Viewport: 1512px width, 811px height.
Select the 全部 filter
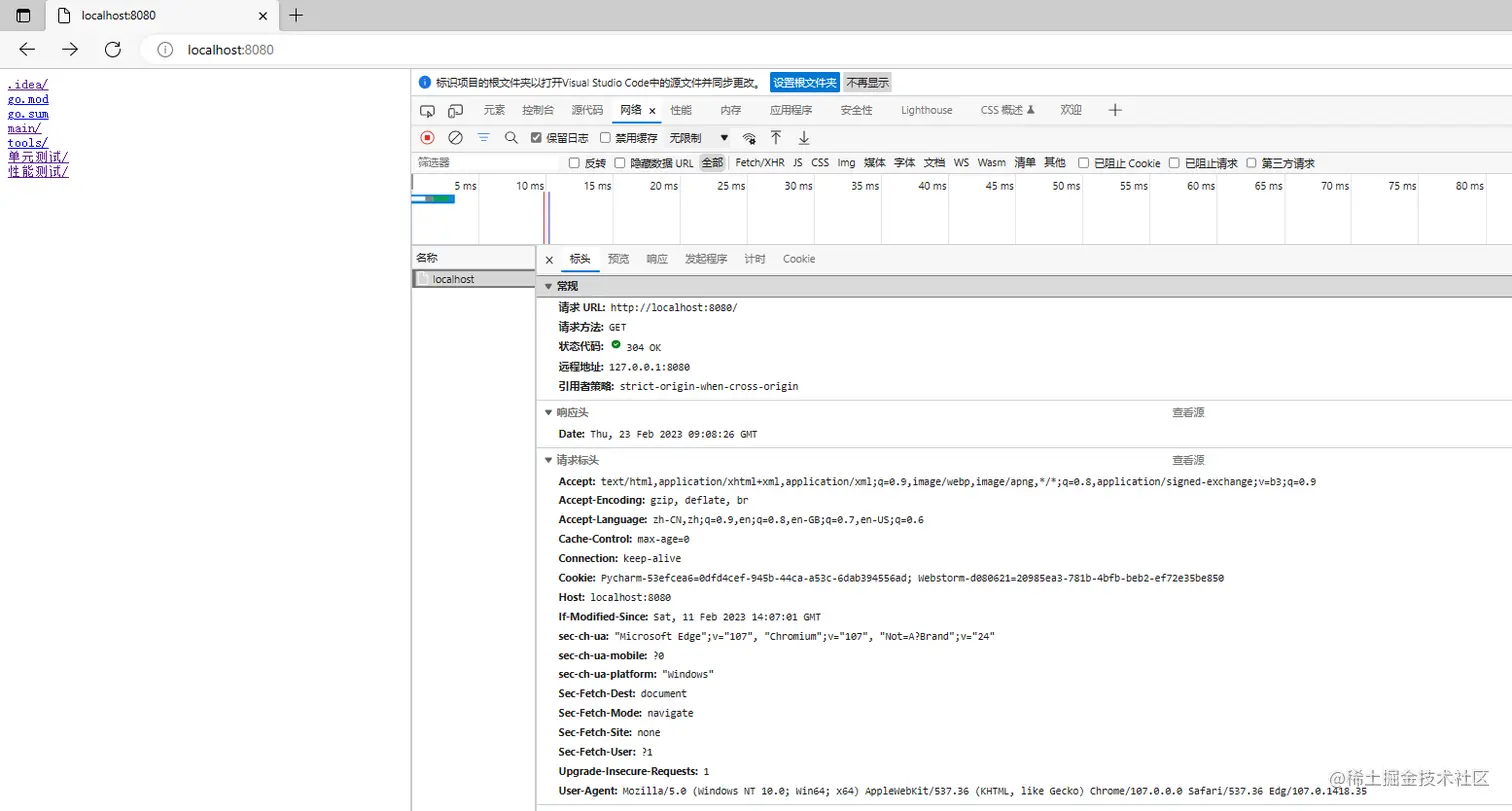coord(712,163)
